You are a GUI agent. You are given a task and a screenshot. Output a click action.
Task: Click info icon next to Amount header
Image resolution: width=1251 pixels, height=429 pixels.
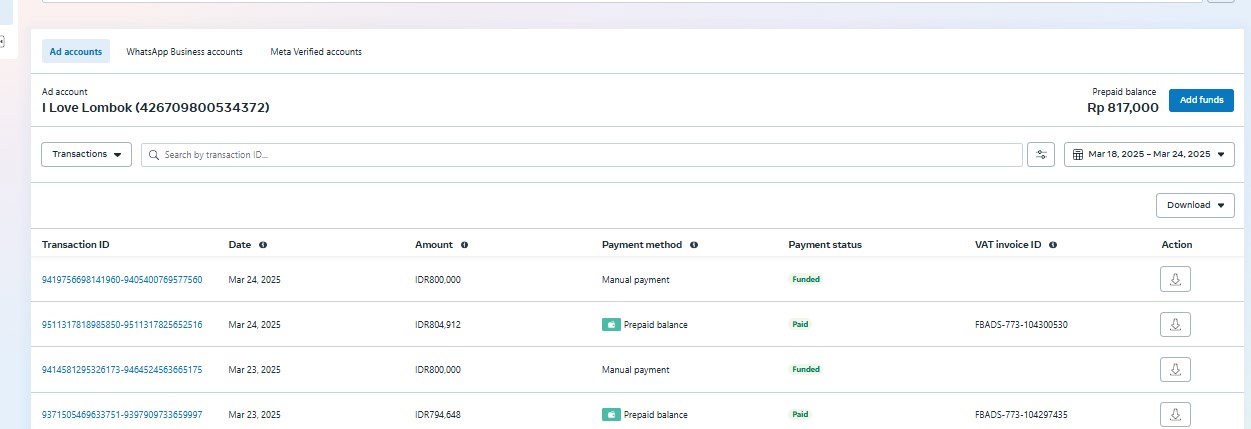465,245
